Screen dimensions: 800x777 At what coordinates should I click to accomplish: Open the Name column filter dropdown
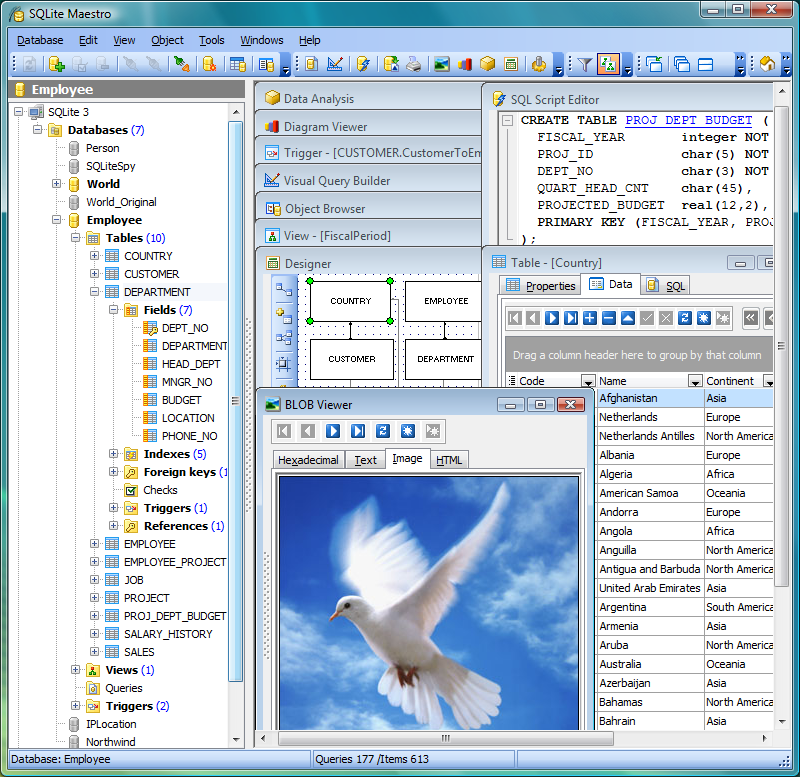pos(695,381)
